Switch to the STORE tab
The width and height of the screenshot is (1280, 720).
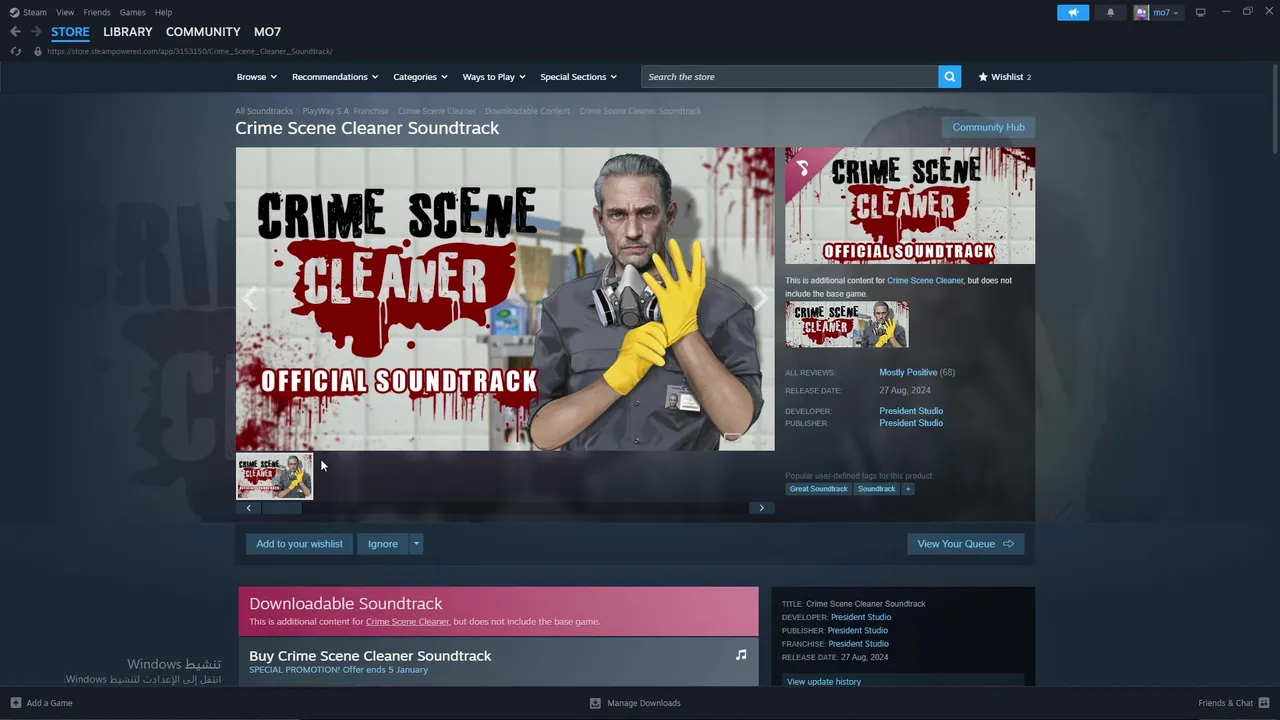(x=70, y=32)
